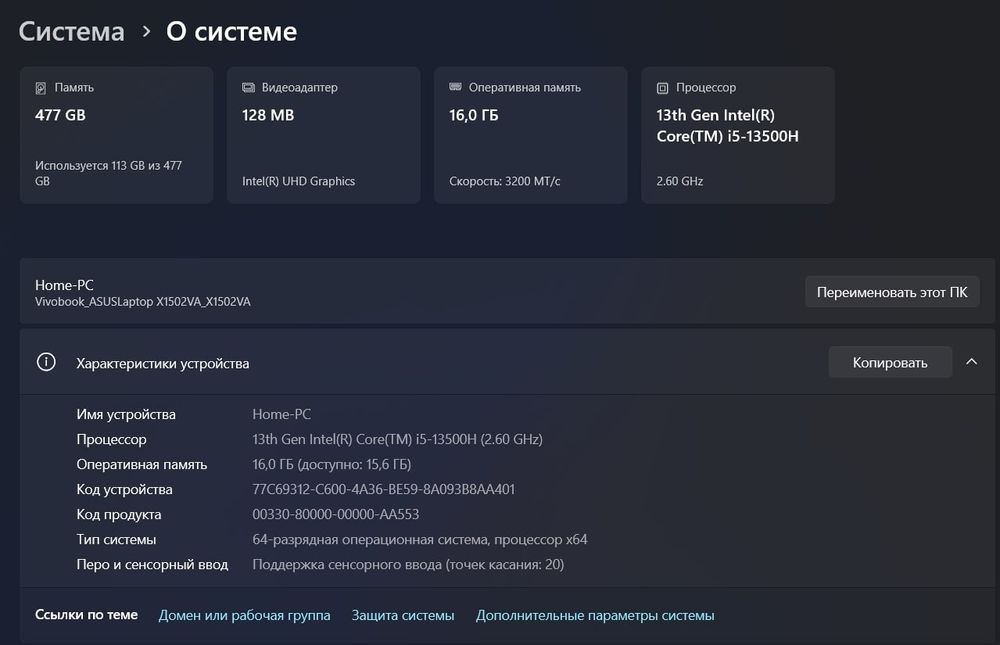Click the Характеристики устройства heading
This screenshot has height=645, width=1000.
[x=163, y=363]
